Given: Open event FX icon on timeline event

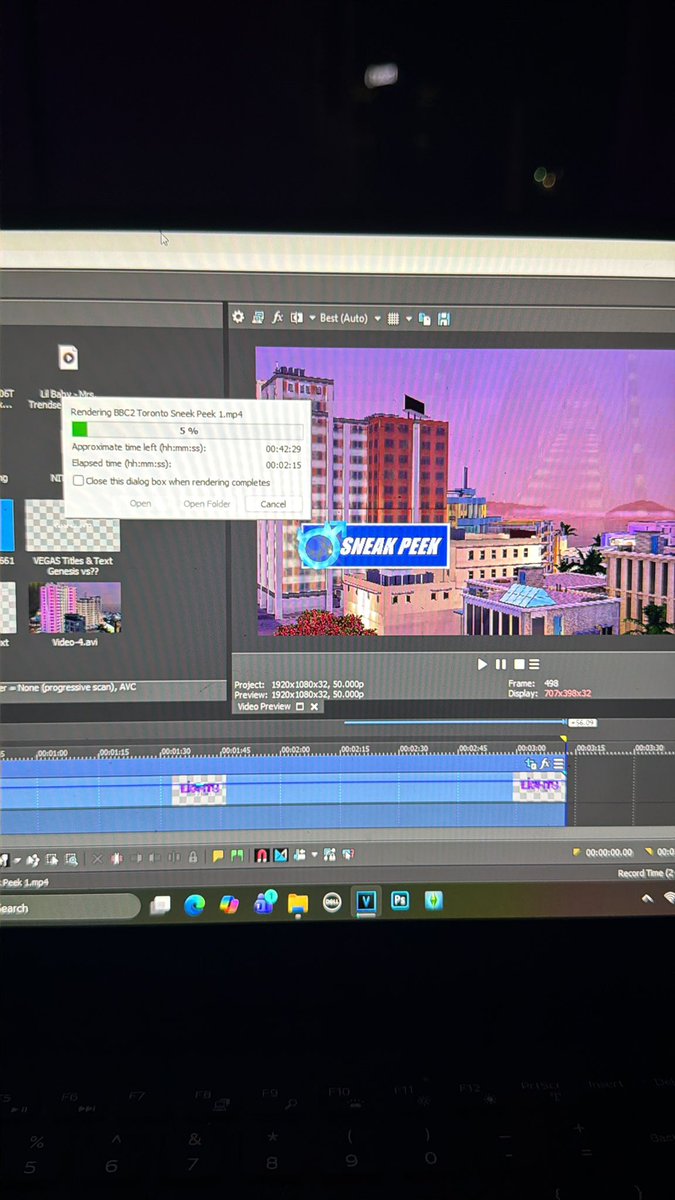Looking at the screenshot, I should [546, 763].
